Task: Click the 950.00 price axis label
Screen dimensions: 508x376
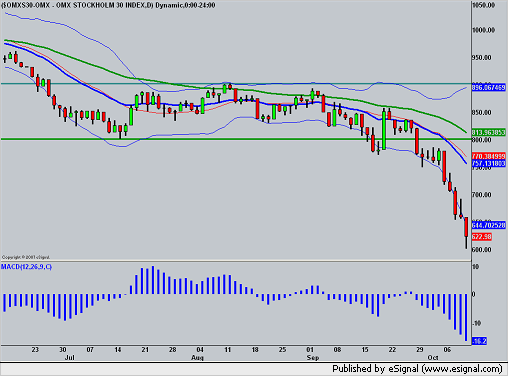Action: click(482, 58)
